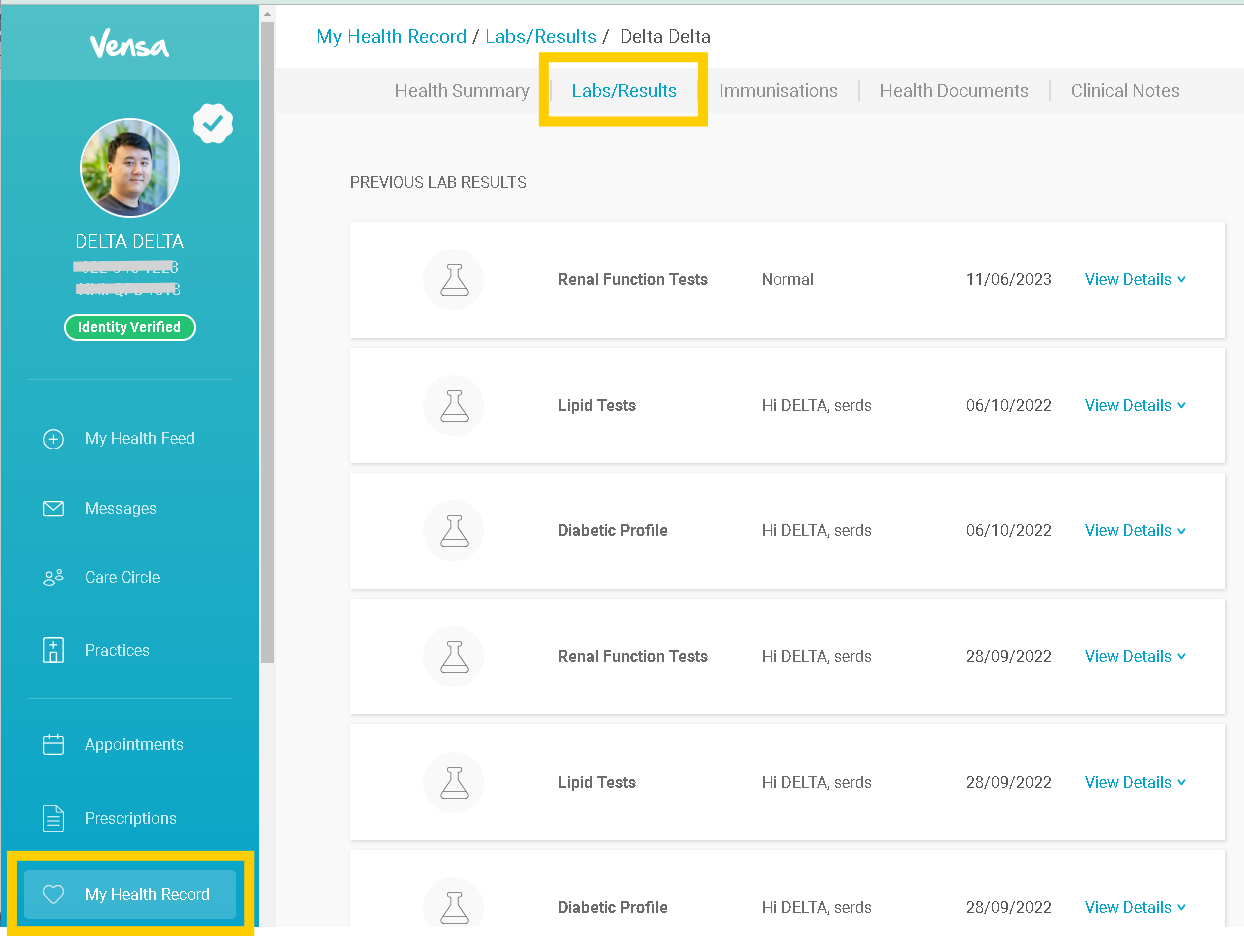
Task: Open Messages envelope icon in sidebar
Action: point(53,509)
